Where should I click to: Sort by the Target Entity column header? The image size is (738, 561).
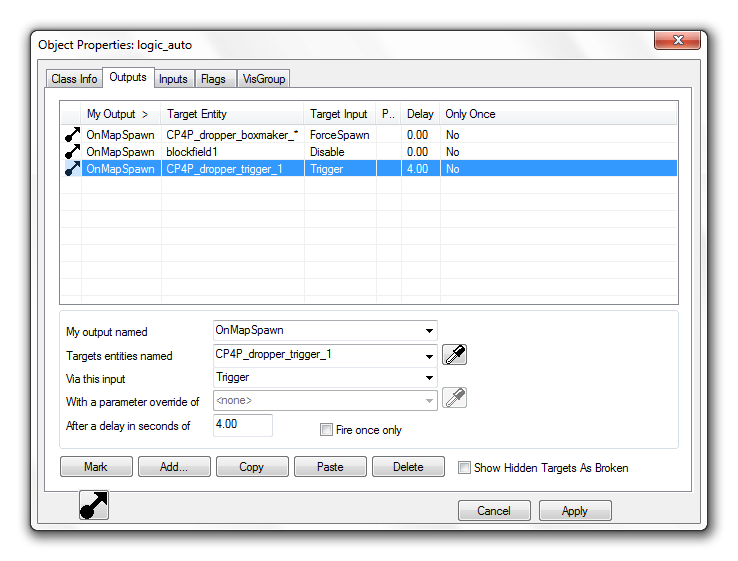pyautogui.click(x=232, y=114)
